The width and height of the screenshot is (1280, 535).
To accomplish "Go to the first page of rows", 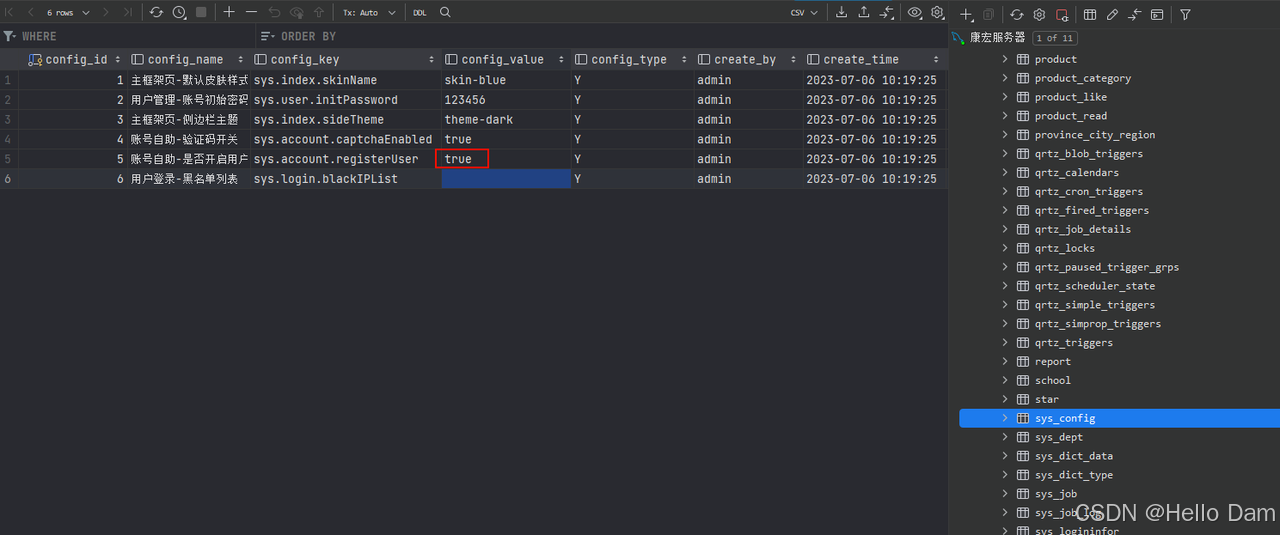I will (x=9, y=12).
